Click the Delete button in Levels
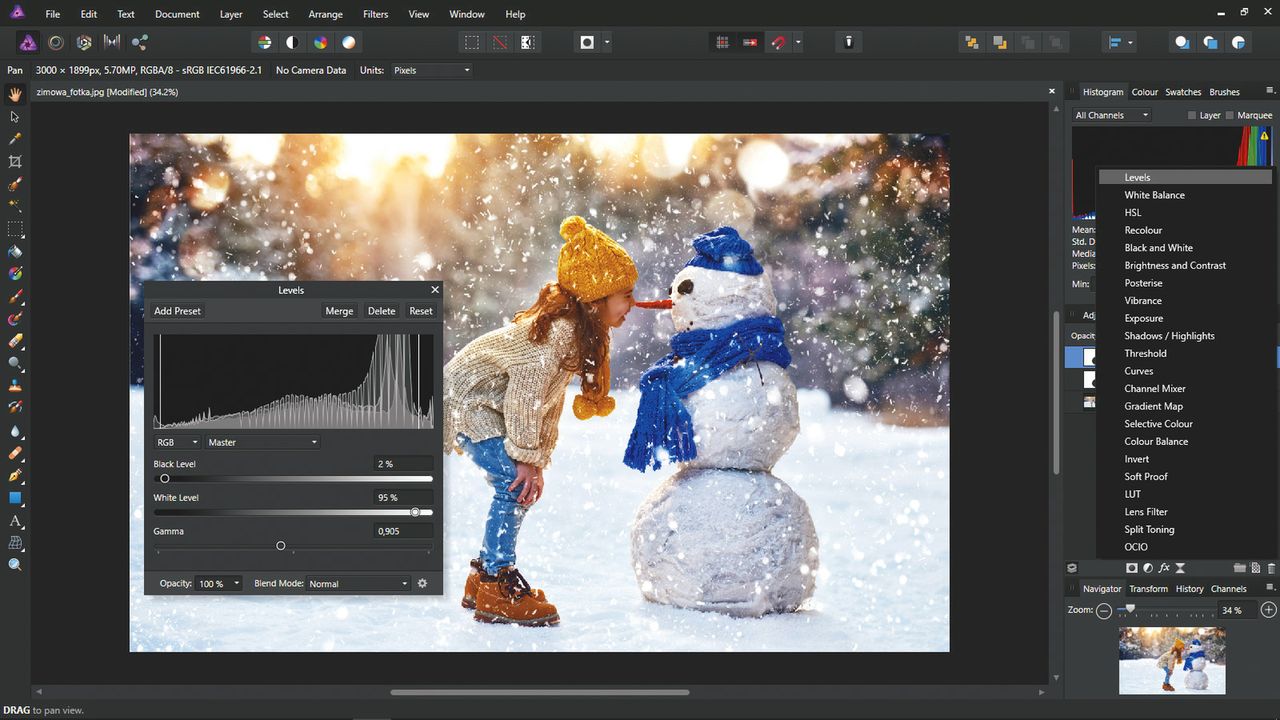 (381, 311)
